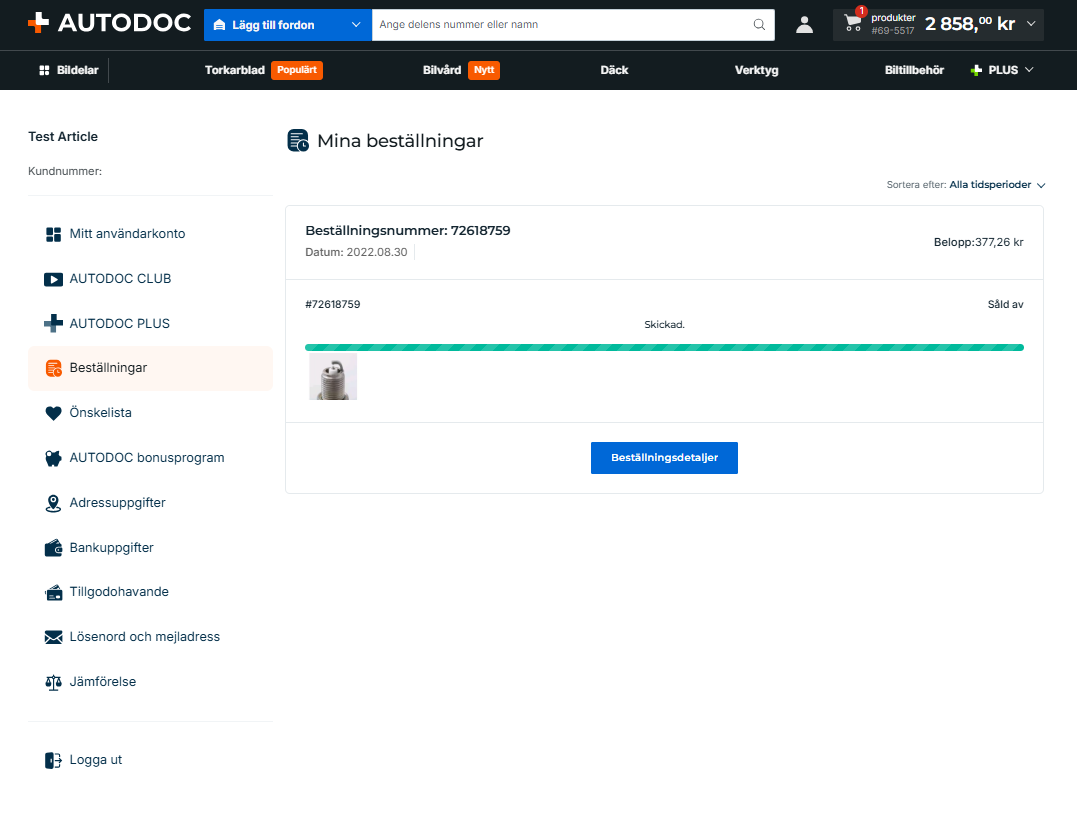
Task: Open the shopping cart icon
Action: [853, 23]
